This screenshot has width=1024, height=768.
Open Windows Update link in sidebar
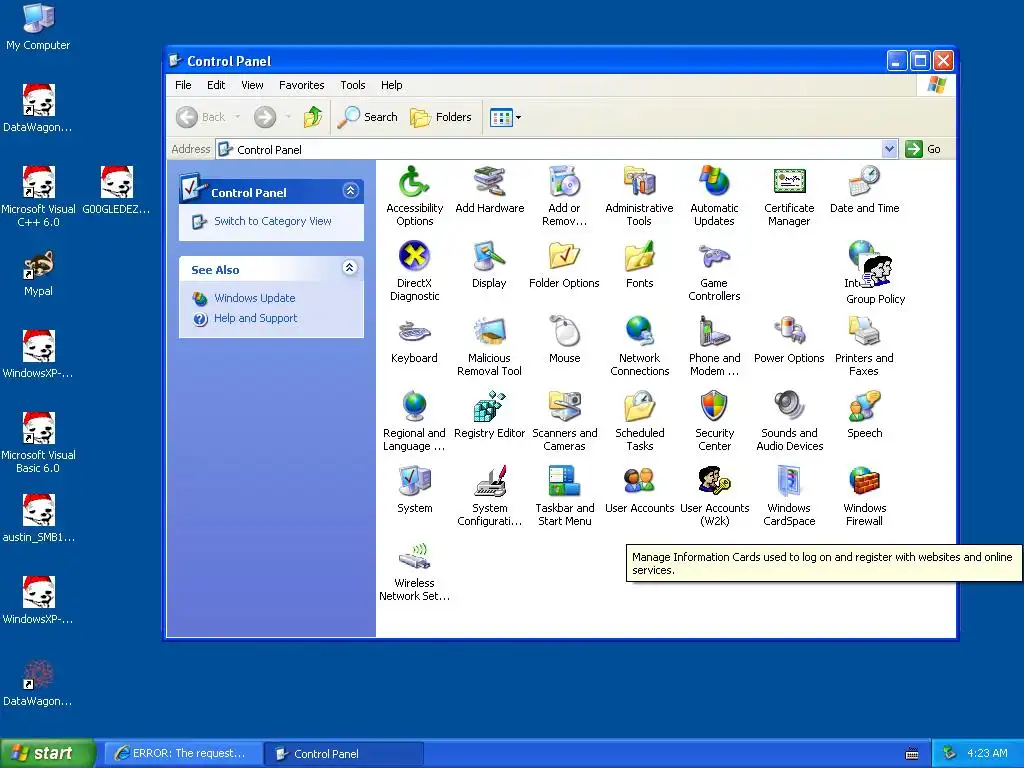click(x=255, y=298)
